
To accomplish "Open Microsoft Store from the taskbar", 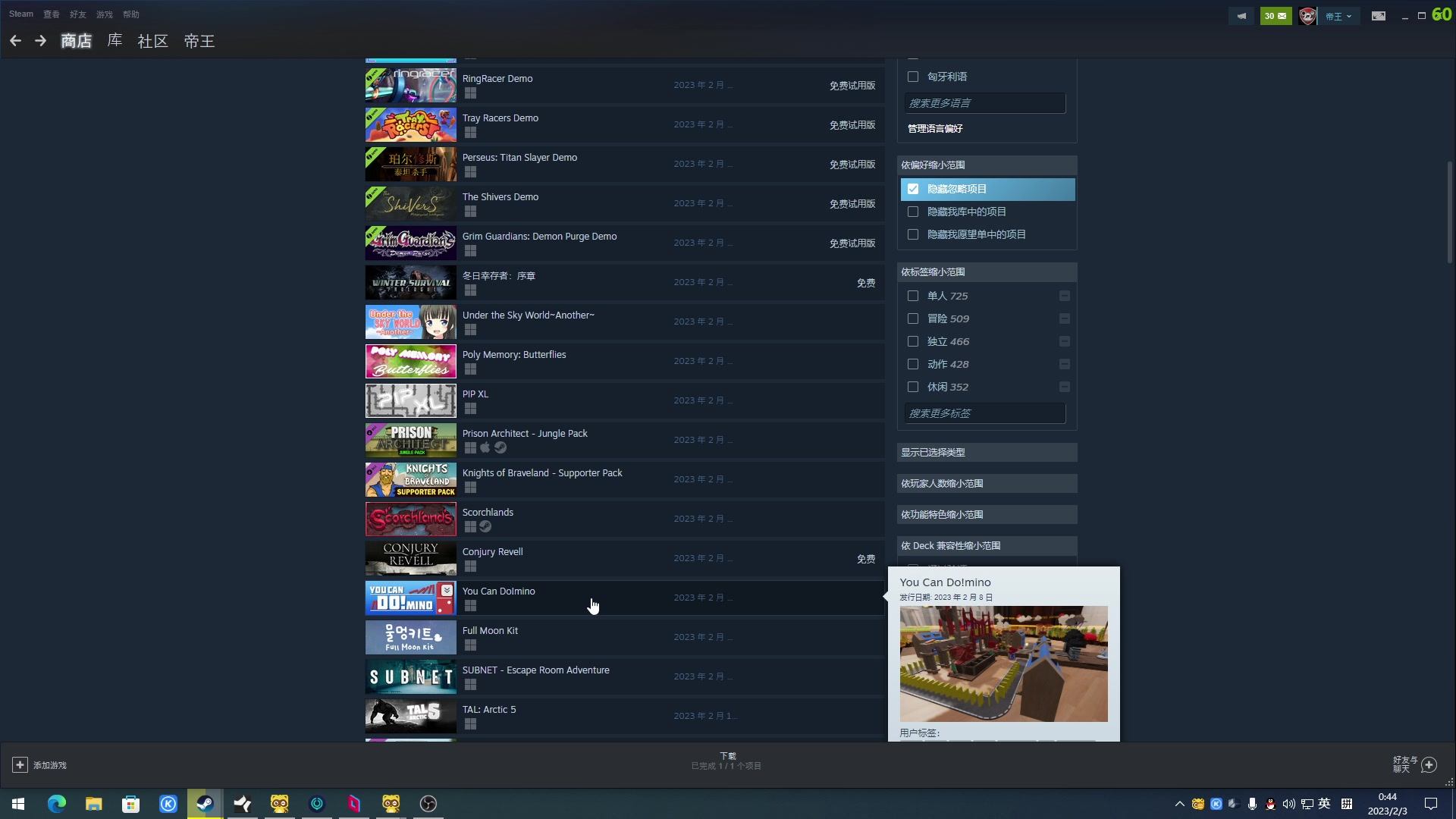I will (x=130, y=804).
